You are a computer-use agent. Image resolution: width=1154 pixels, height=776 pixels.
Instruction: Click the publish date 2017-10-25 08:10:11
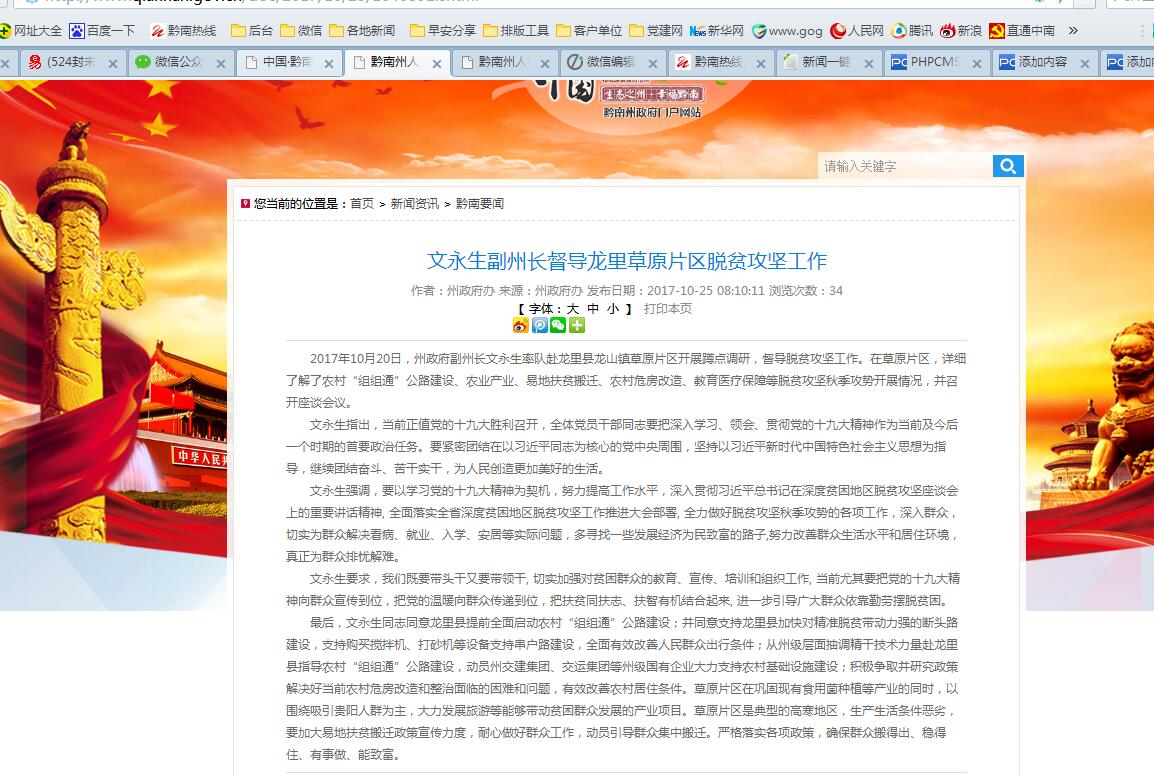707,291
